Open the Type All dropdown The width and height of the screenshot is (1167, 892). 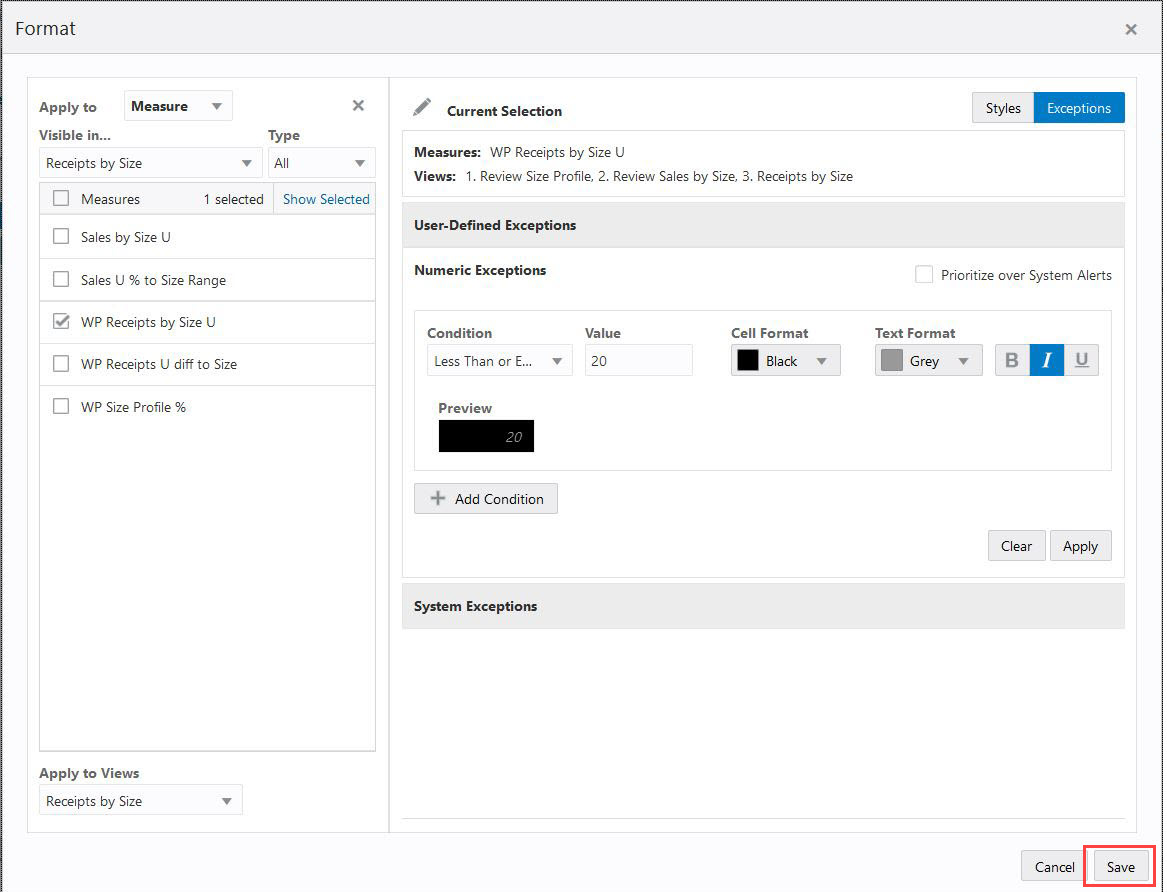point(322,163)
